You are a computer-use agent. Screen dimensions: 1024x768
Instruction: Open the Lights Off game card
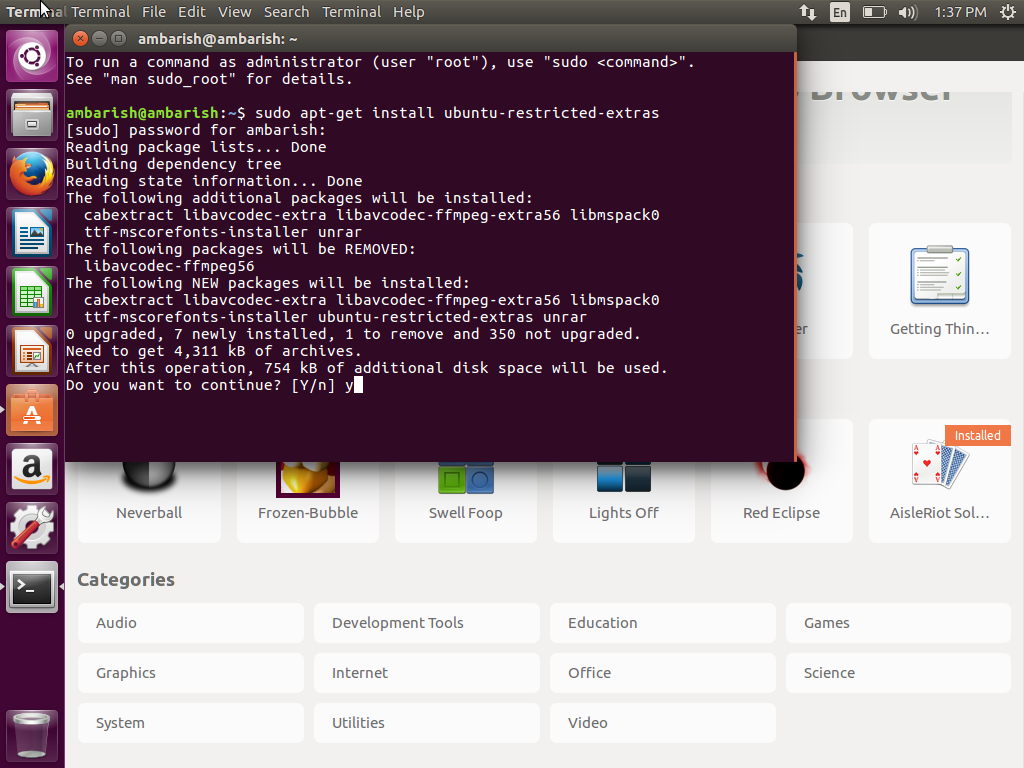[x=624, y=502]
